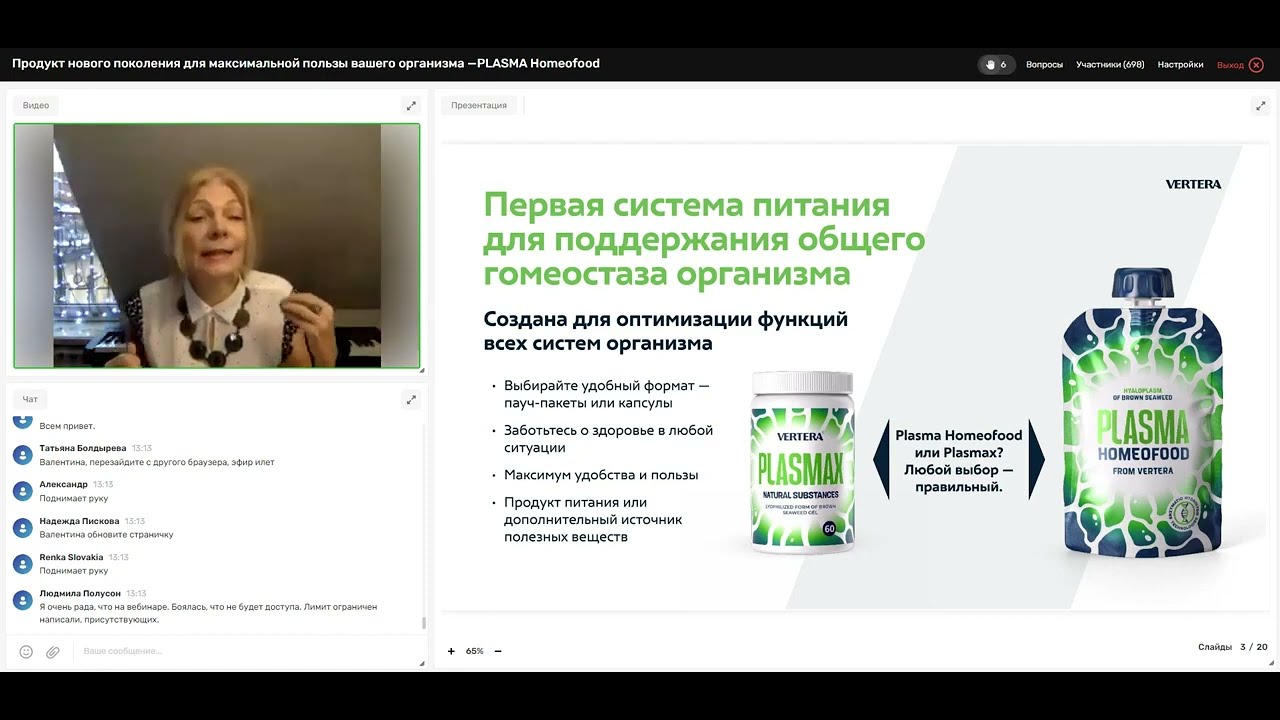Click Renka Slovakia's avatar in chat
1280x720 pixels.
coord(23,563)
